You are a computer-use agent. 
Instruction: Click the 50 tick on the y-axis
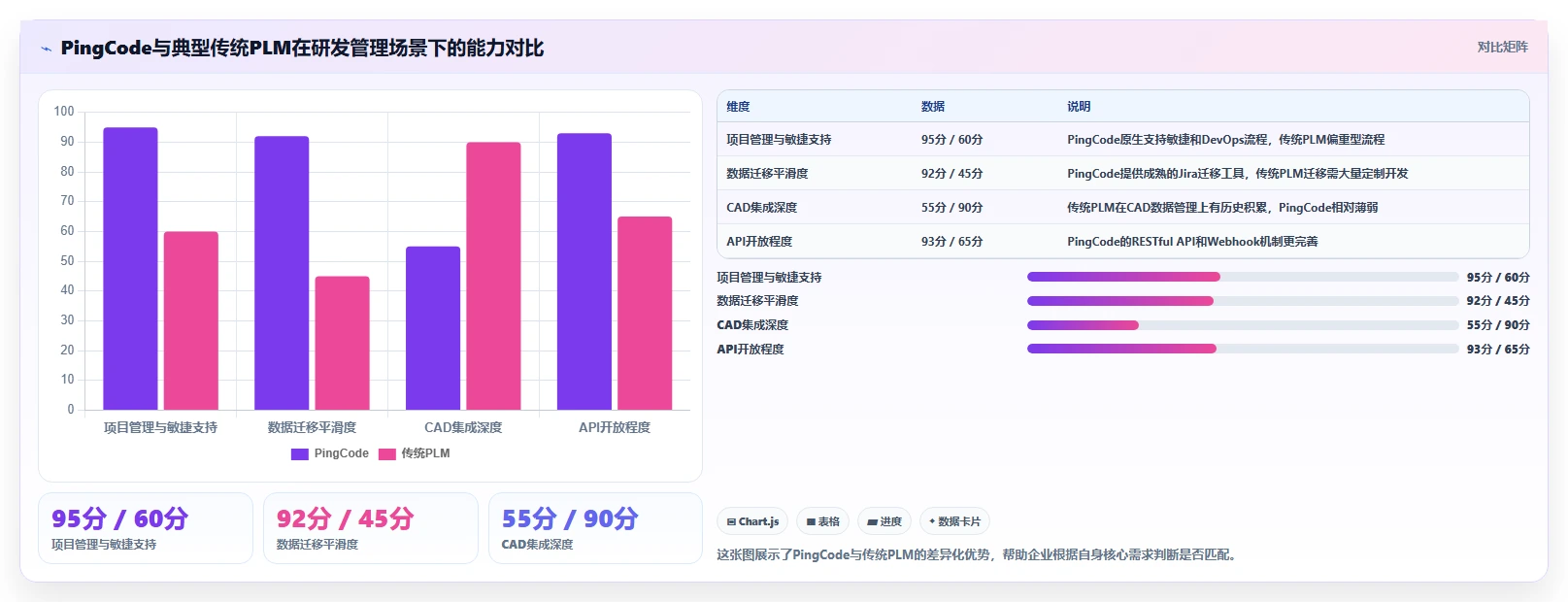67,260
